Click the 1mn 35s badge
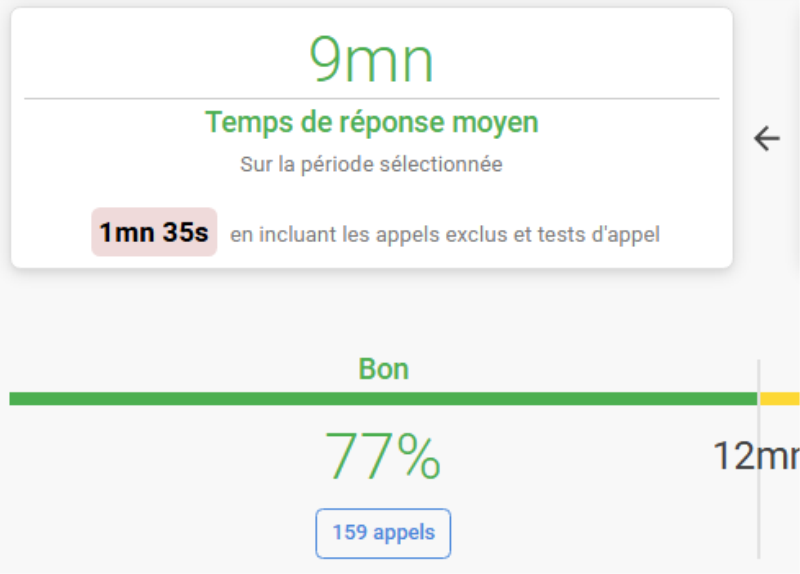This screenshot has height=574, width=800. point(154,233)
